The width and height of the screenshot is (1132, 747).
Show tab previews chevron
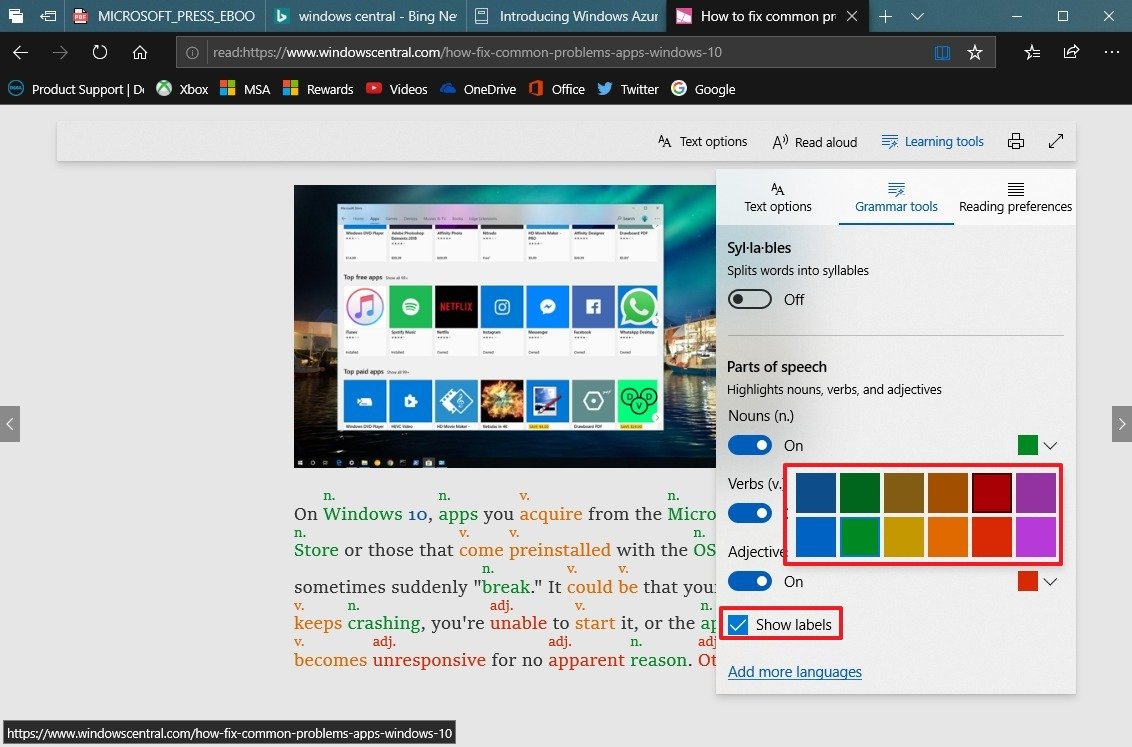(x=918, y=16)
